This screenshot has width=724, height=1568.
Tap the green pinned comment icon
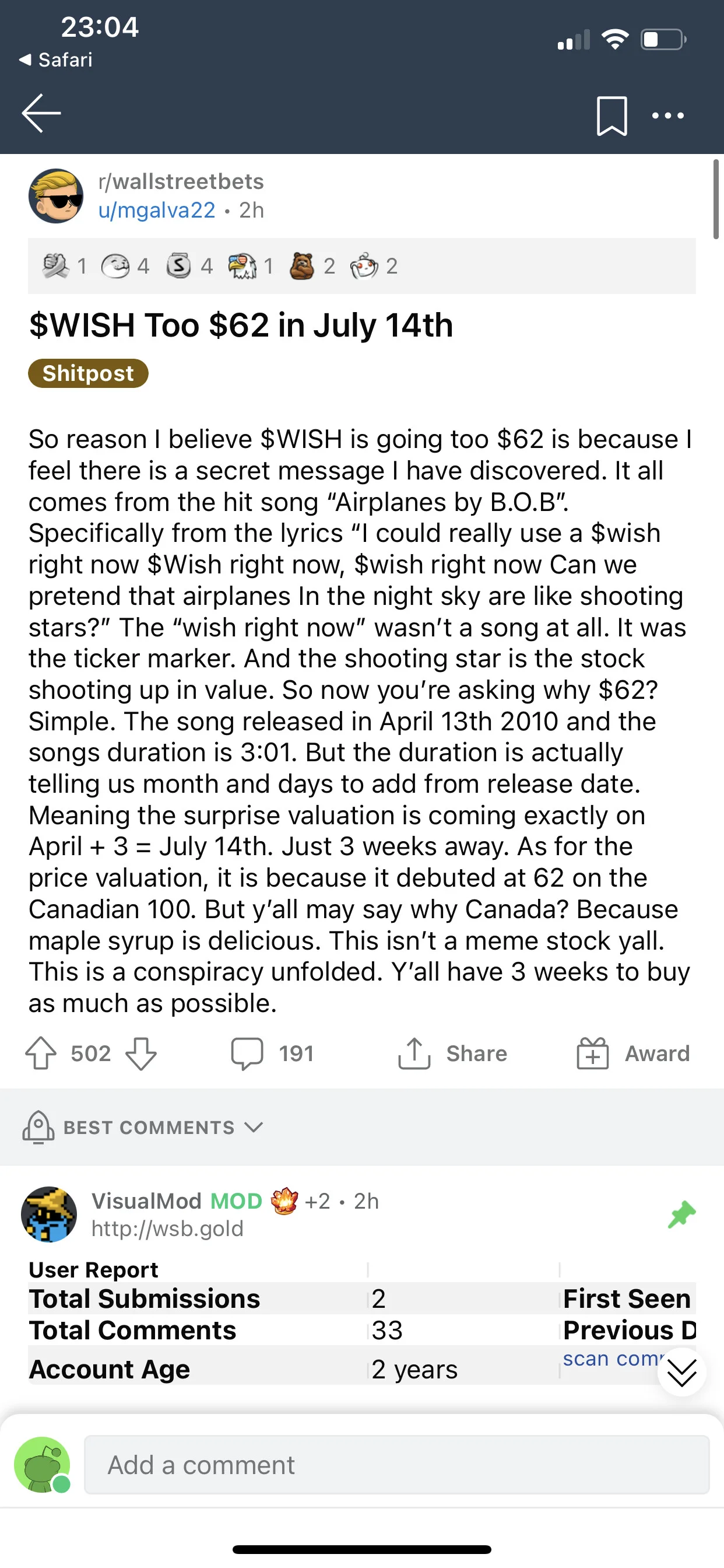pyautogui.click(x=681, y=1214)
